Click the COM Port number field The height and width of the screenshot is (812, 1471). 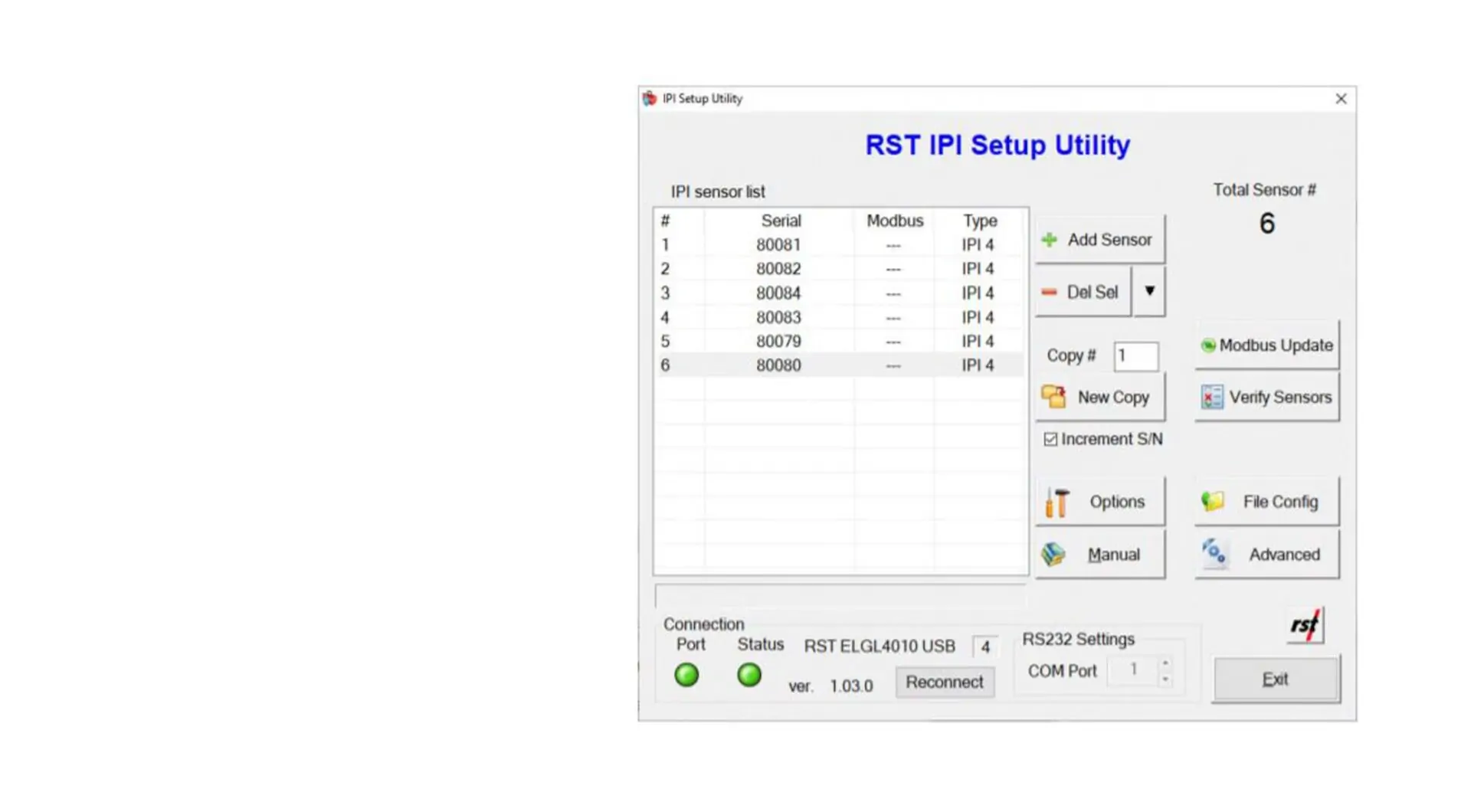[x=1132, y=670]
